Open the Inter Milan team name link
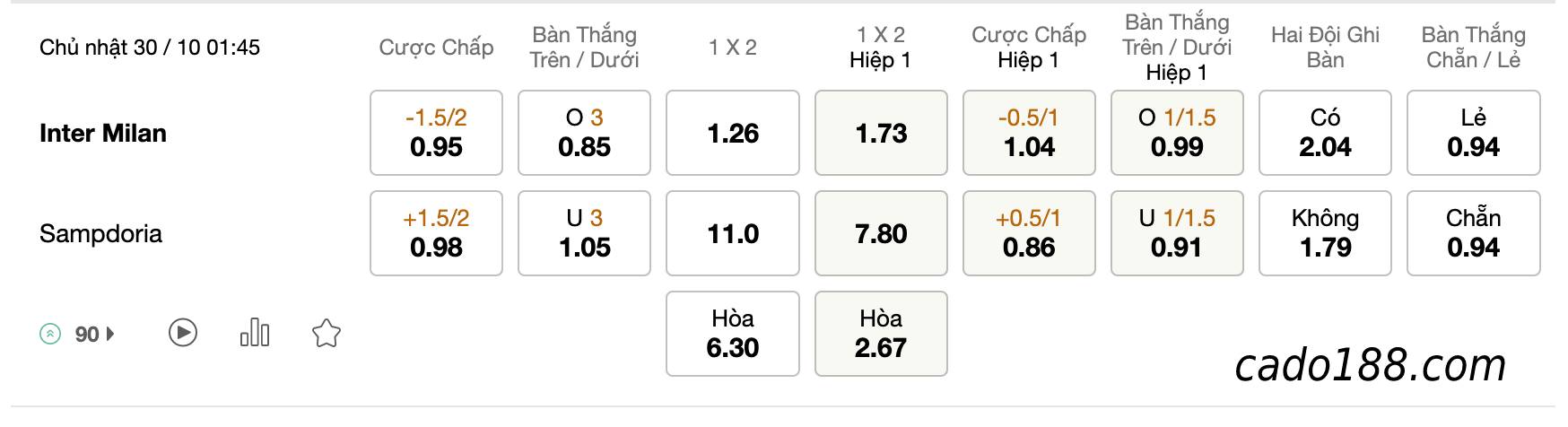This screenshot has width=1568, height=427. (103, 134)
